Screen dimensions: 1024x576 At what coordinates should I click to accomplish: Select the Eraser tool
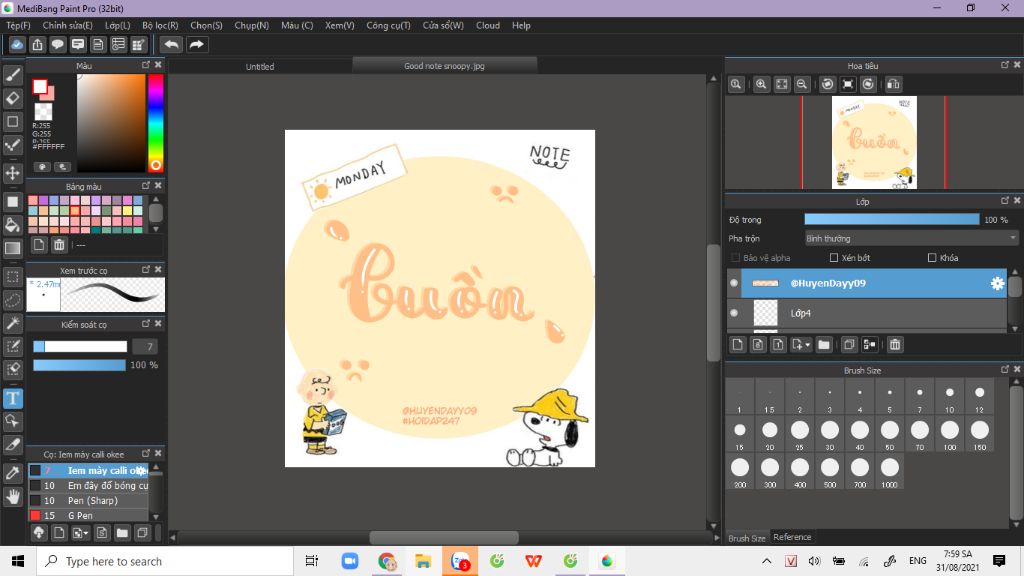tap(12, 98)
